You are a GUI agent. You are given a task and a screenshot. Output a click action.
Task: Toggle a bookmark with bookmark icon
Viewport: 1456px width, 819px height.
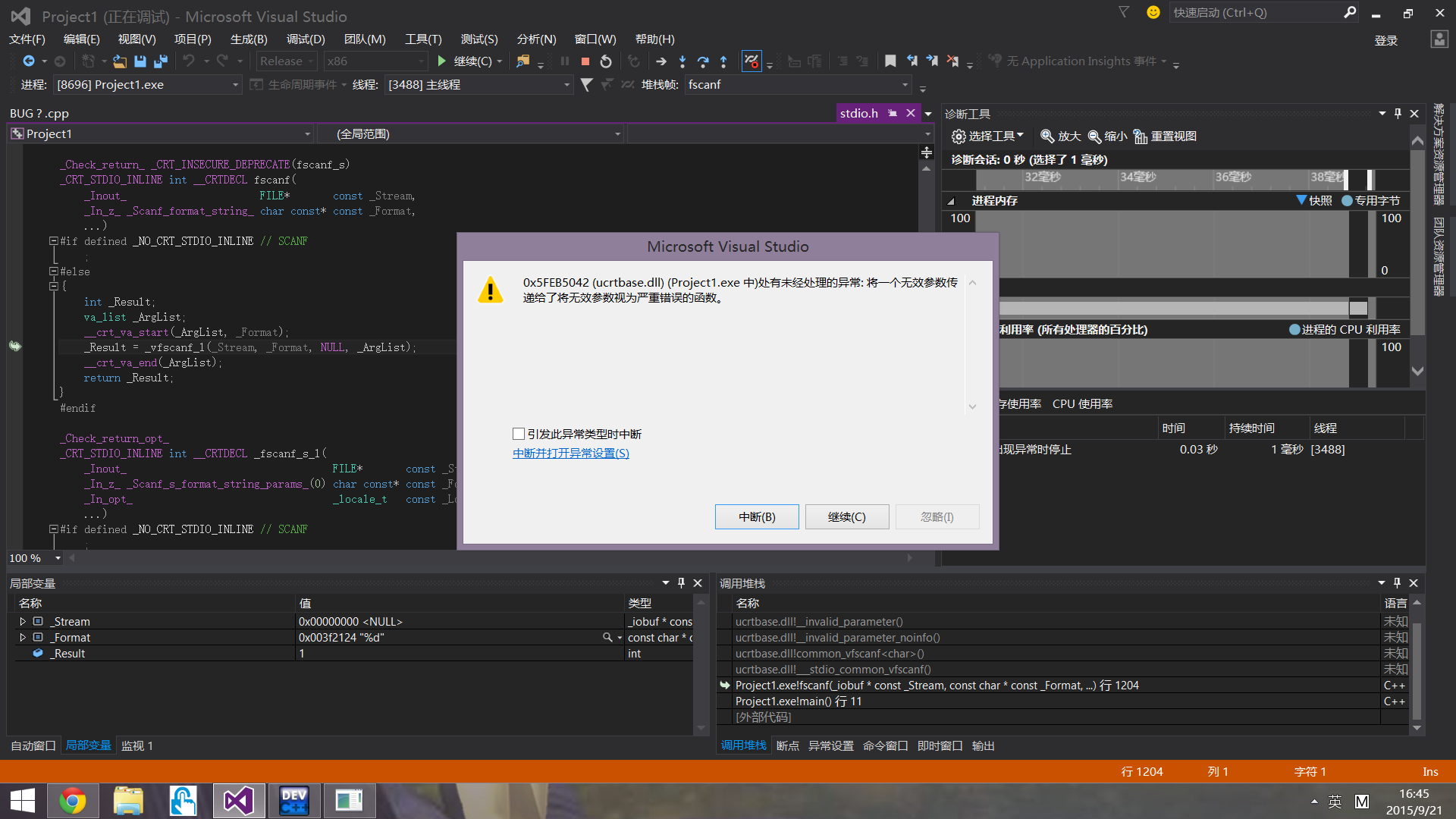coord(891,61)
